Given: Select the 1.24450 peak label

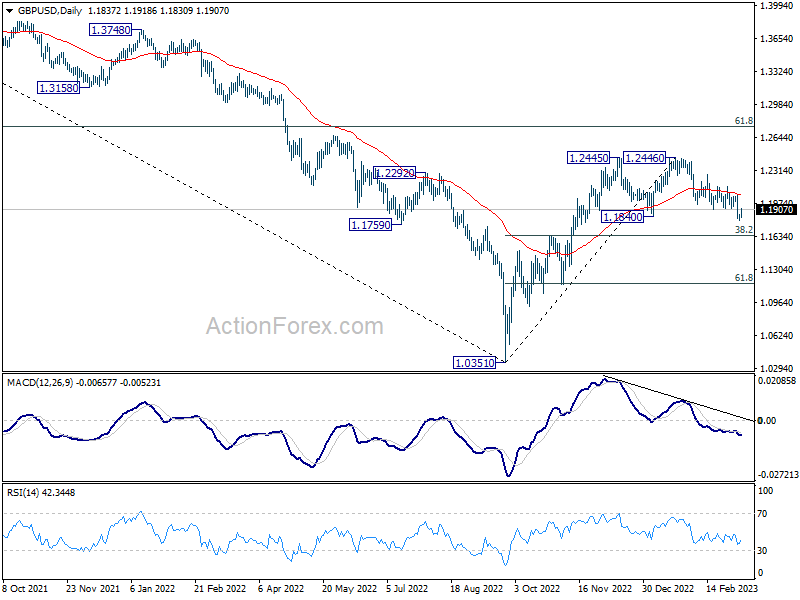Looking at the screenshot, I should pyautogui.click(x=587, y=157).
